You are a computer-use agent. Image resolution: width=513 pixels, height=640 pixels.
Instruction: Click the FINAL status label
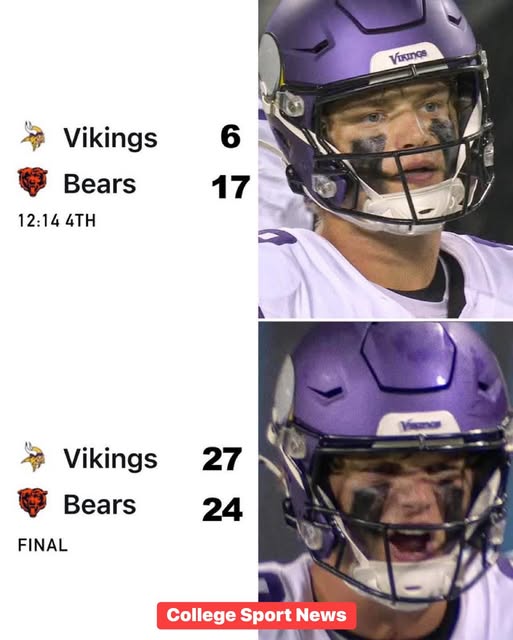(42, 545)
